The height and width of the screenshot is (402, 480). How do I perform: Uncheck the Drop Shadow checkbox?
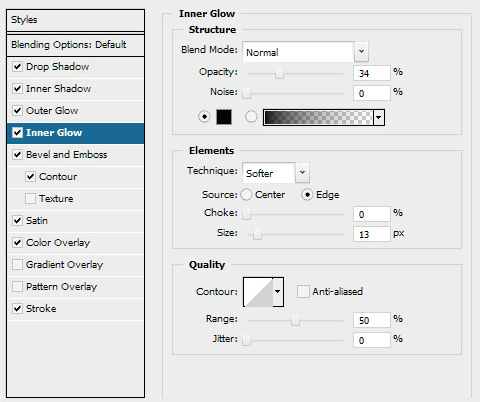tap(17, 67)
